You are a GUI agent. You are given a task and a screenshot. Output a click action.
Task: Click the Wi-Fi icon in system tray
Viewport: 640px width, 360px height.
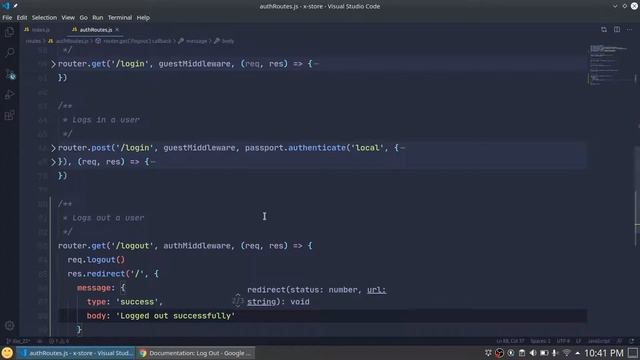(x=566, y=353)
